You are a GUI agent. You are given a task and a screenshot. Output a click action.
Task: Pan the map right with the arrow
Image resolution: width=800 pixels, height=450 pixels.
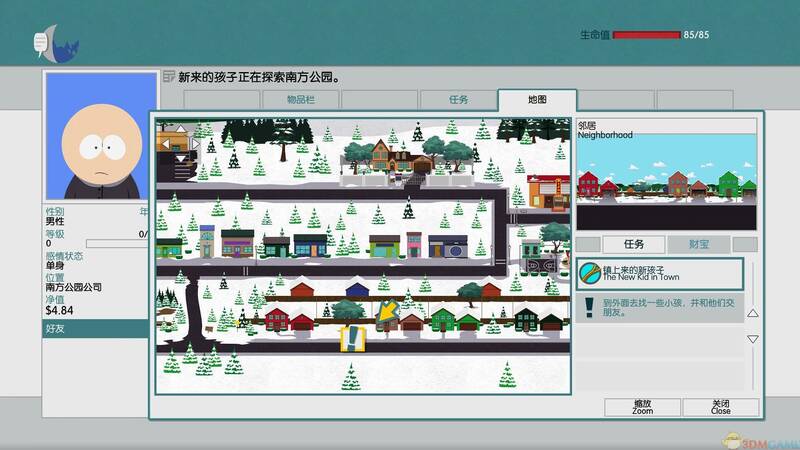click(x=195, y=144)
